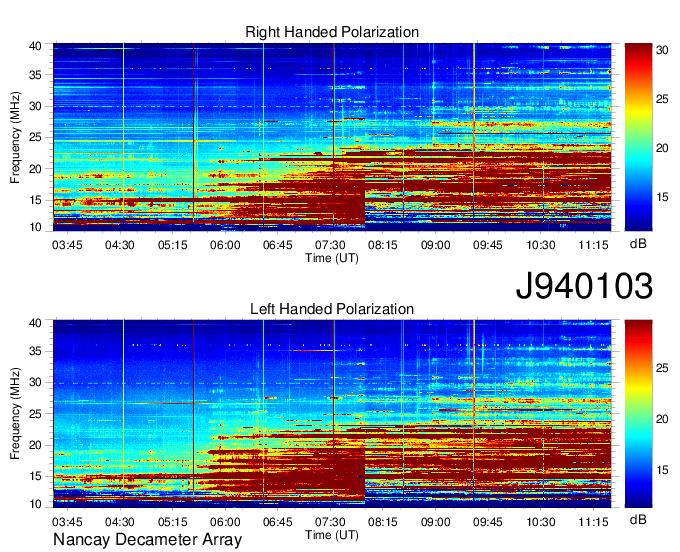680x552 pixels.
Task: Click 35 MHz frequency tick, Right Handed plot
Action: point(35,75)
